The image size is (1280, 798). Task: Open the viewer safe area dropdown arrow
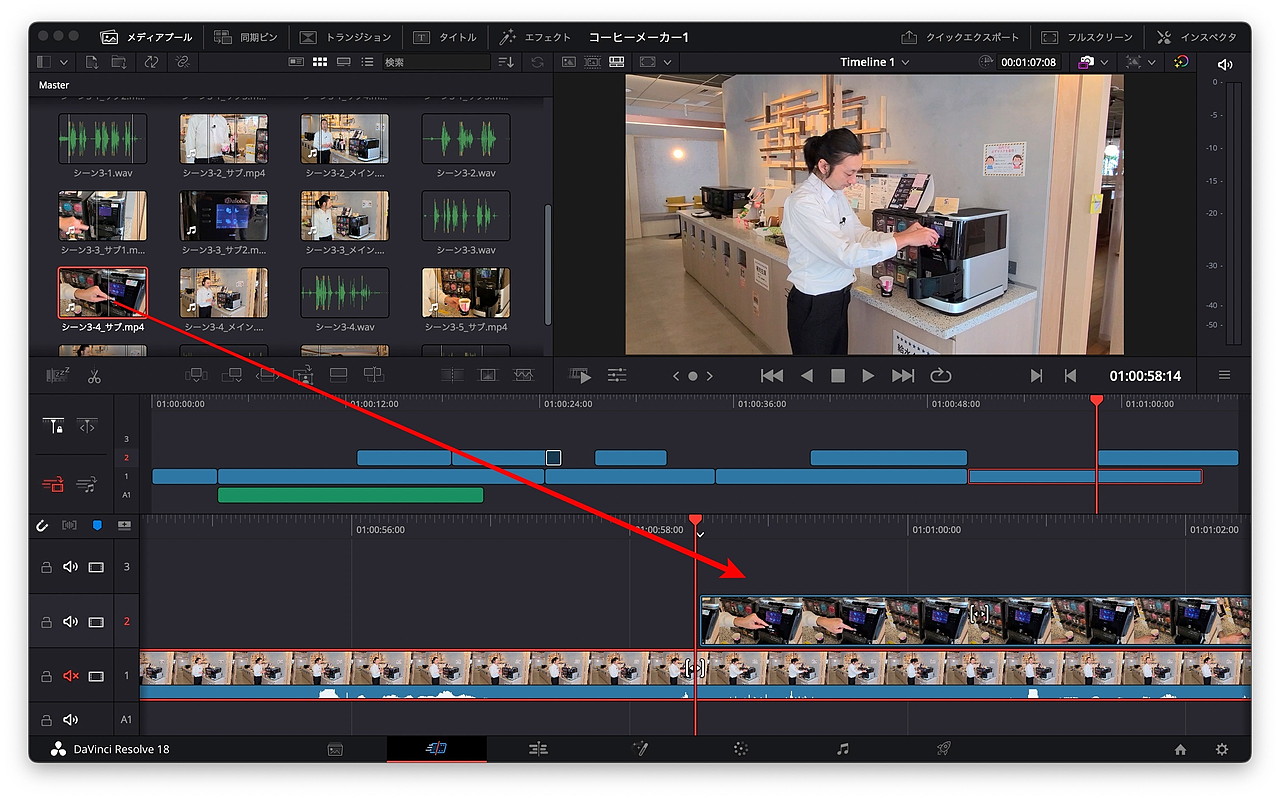(666, 62)
